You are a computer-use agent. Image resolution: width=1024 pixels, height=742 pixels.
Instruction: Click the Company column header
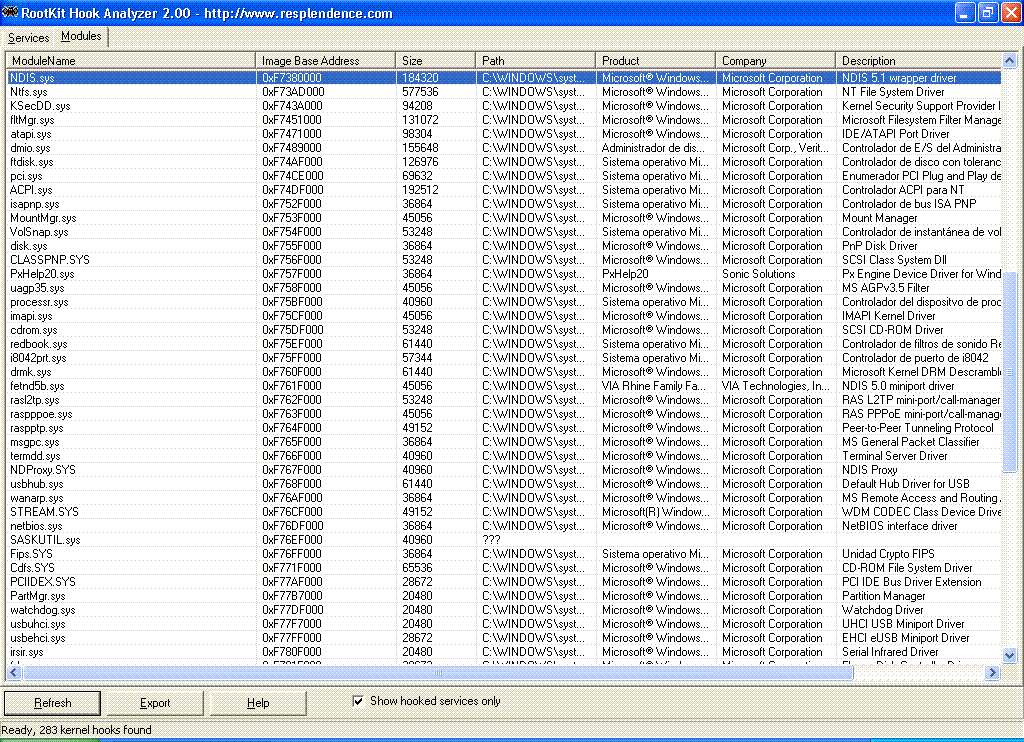pyautogui.click(x=775, y=61)
